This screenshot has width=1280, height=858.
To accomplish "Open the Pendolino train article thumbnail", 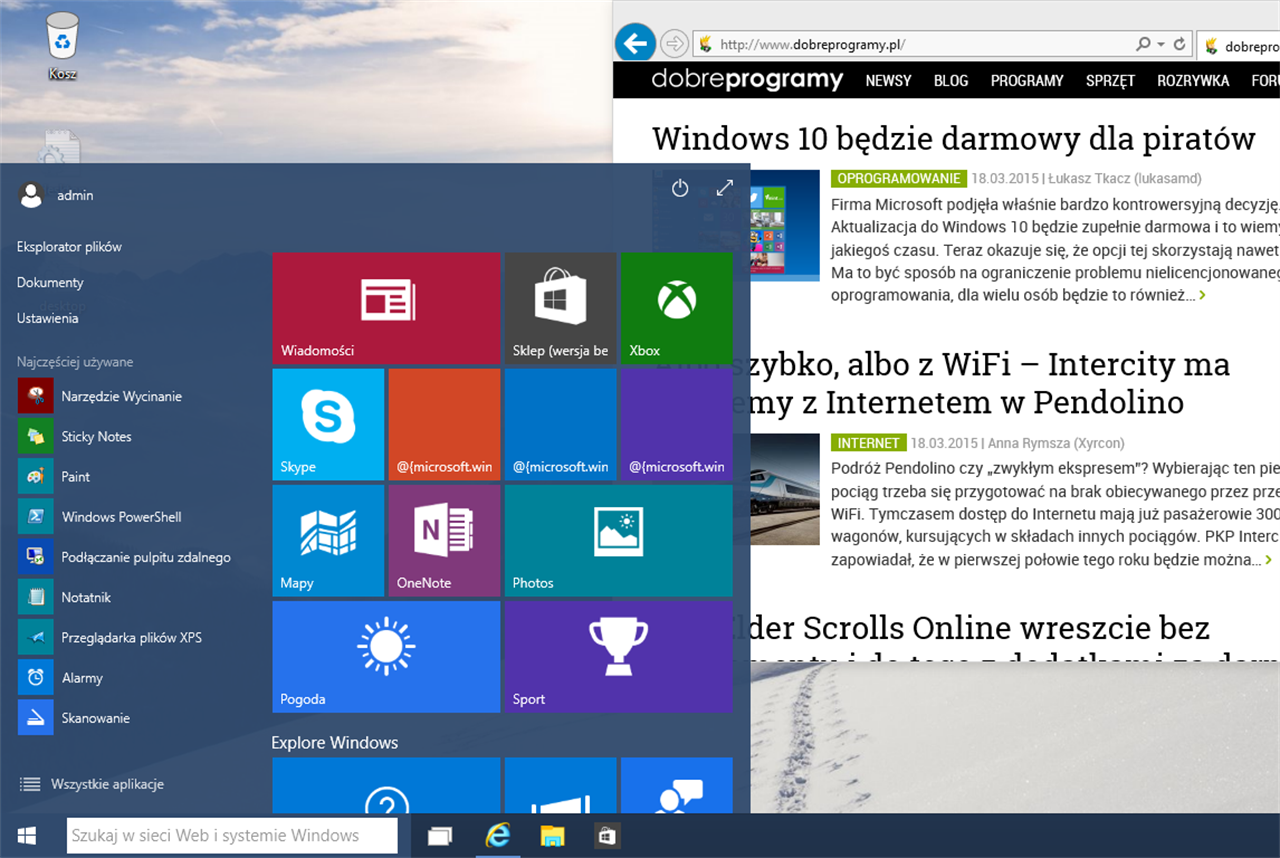I will [784, 489].
